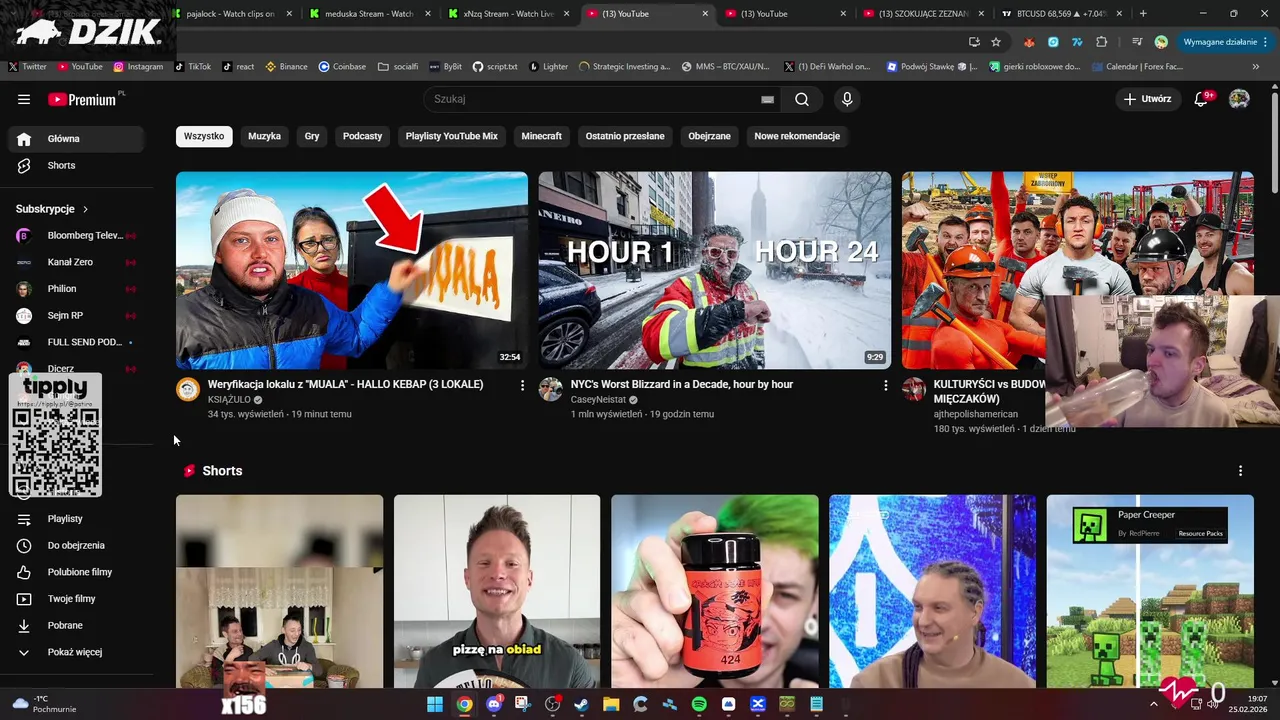Open Coinbase bookmark

click(x=342, y=67)
